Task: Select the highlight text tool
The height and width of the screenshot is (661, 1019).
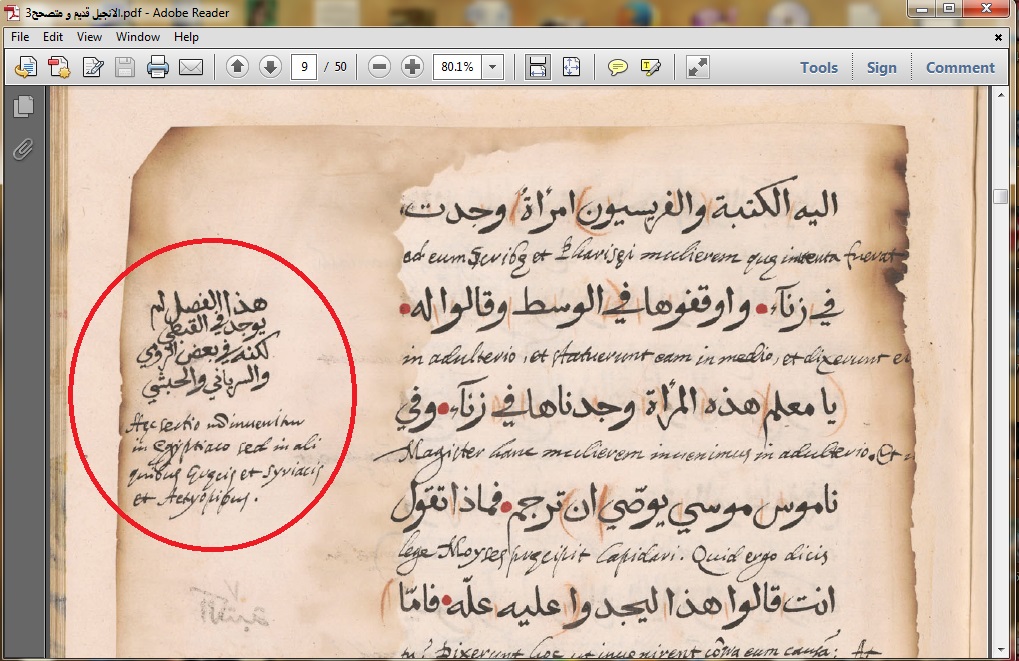Action: click(x=651, y=67)
